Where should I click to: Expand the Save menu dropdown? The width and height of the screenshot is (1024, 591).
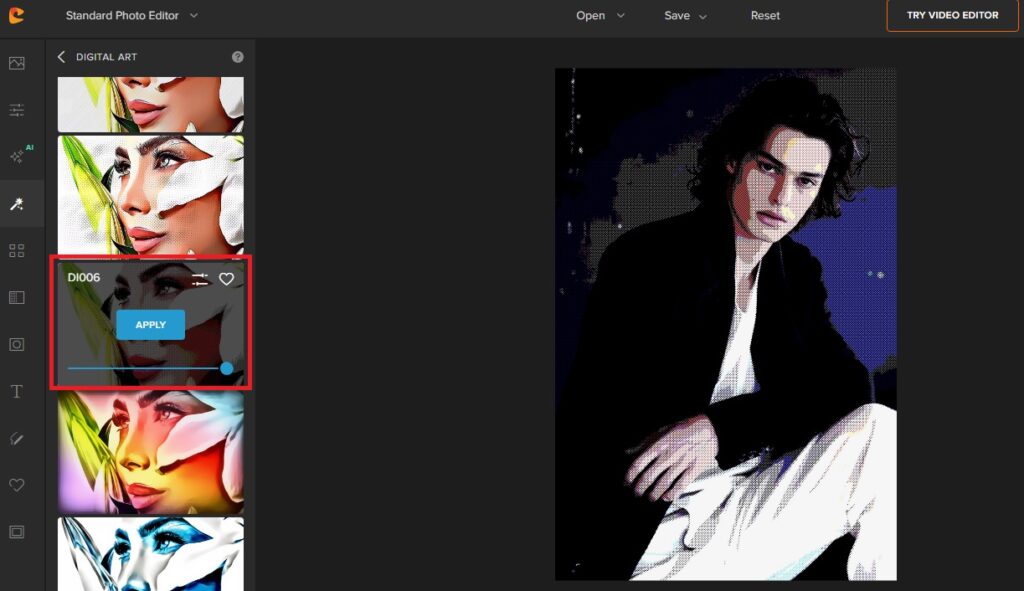click(x=685, y=15)
